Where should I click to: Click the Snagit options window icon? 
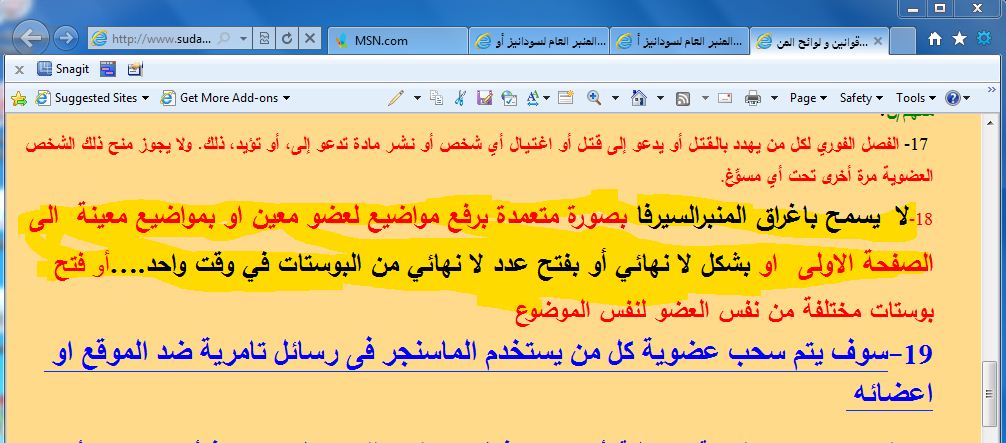point(135,69)
